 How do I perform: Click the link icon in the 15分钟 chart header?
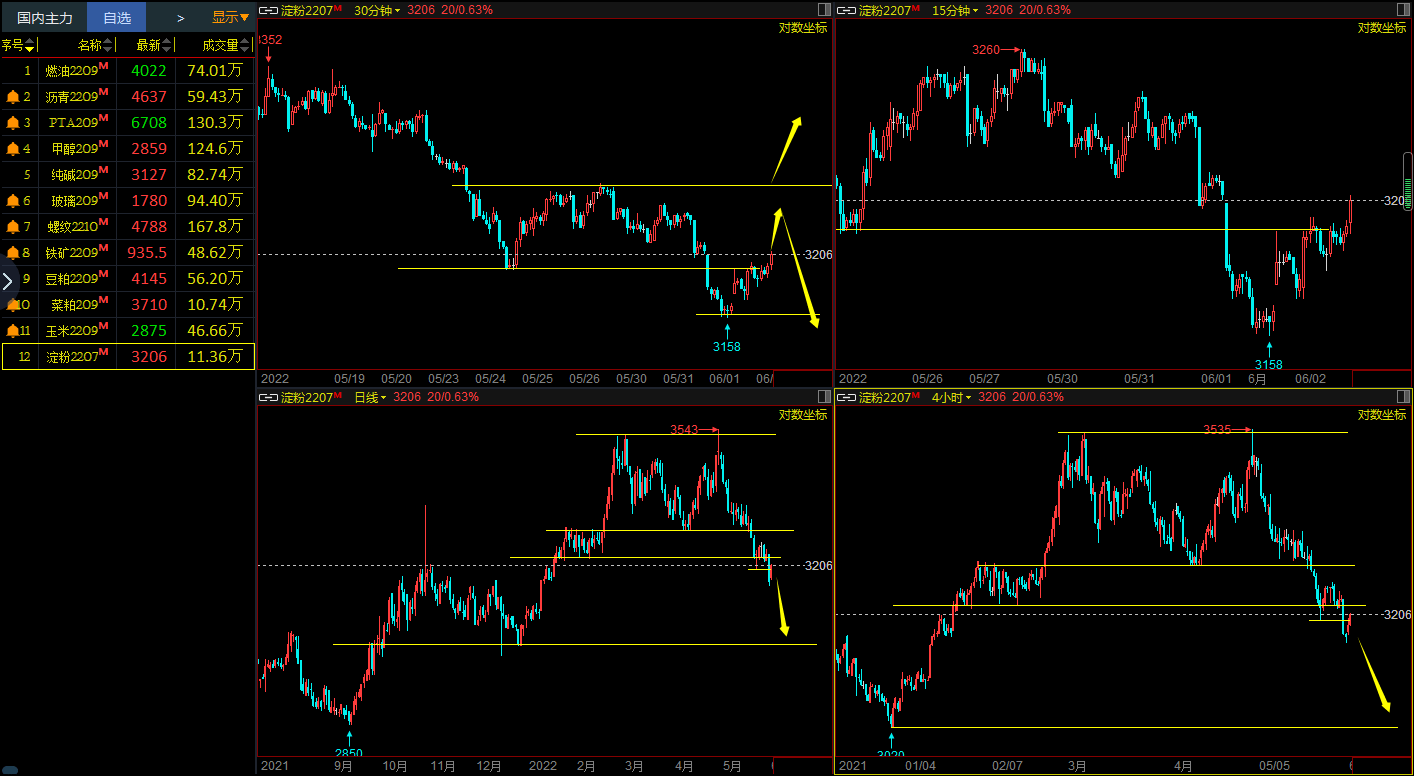846,10
